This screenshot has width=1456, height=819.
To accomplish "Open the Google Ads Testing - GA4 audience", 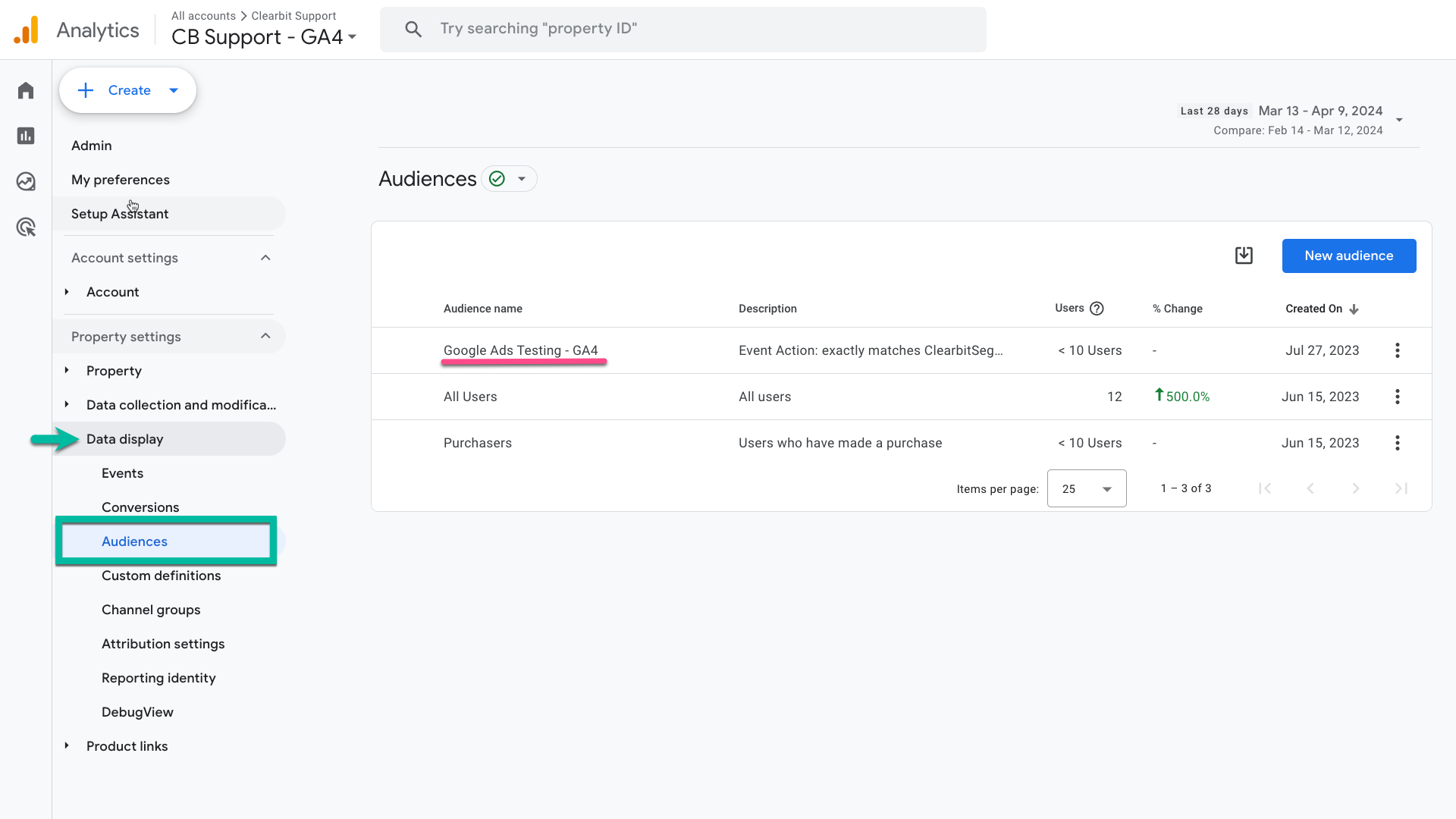I will click(521, 350).
